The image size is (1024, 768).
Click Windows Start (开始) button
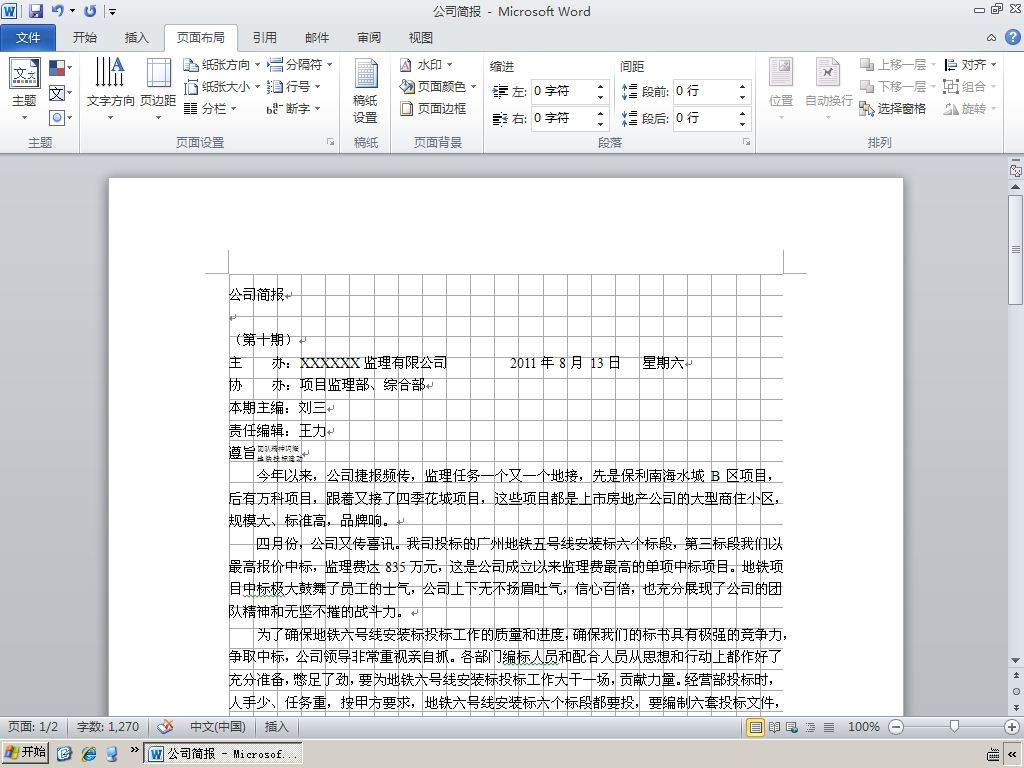click(x=25, y=752)
